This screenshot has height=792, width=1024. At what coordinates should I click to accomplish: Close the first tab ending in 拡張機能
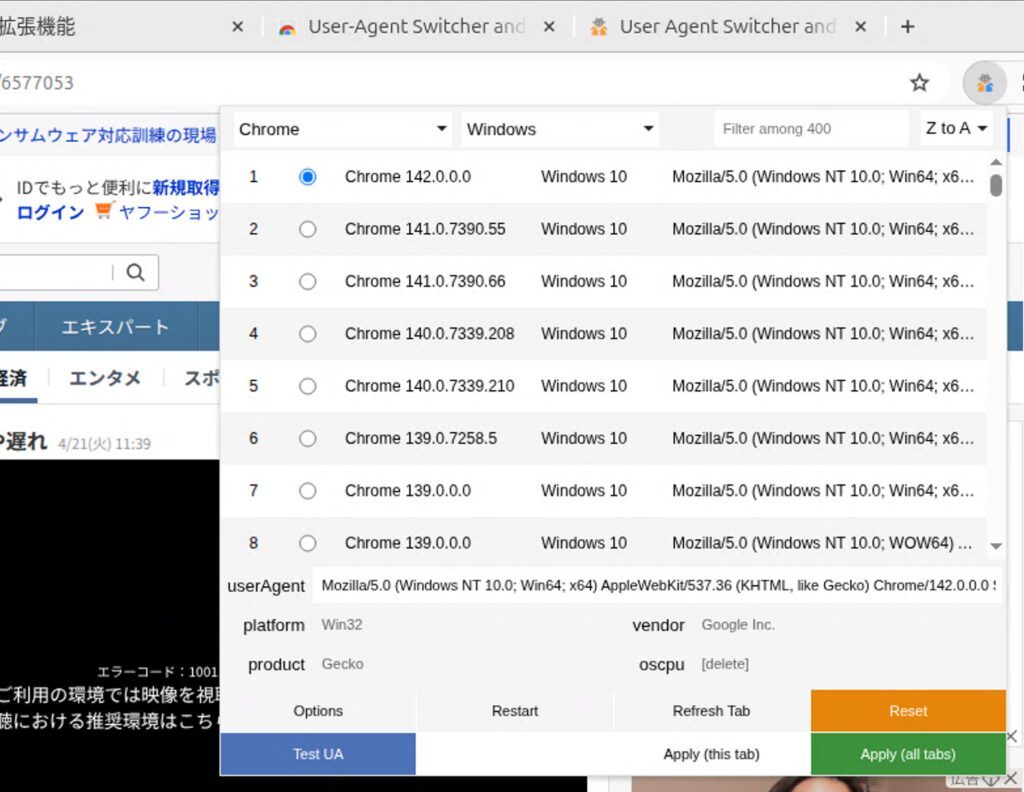point(237,27)
